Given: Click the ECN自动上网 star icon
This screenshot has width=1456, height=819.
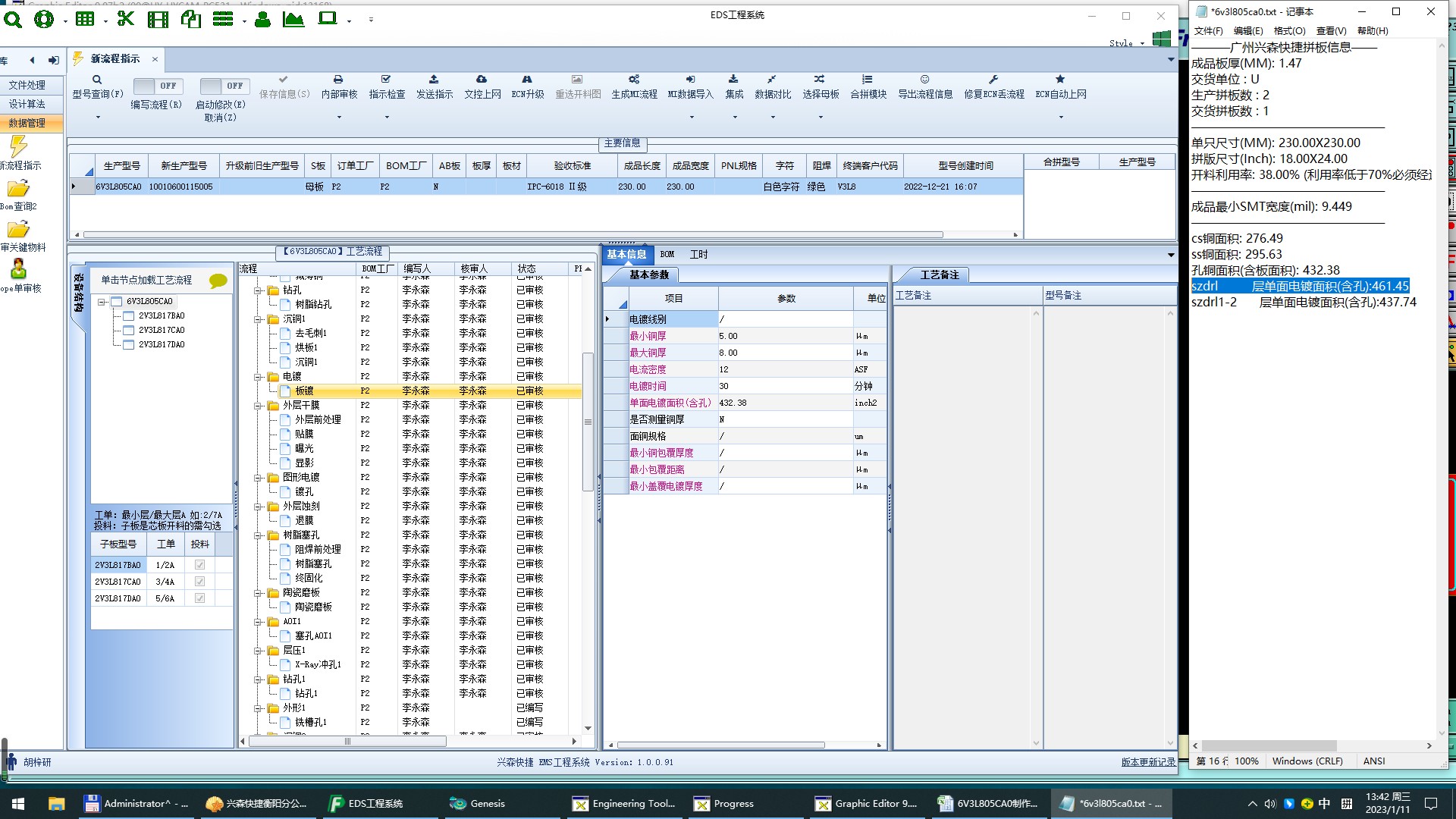Looking at the screenshot, I should pos(1060,80).
